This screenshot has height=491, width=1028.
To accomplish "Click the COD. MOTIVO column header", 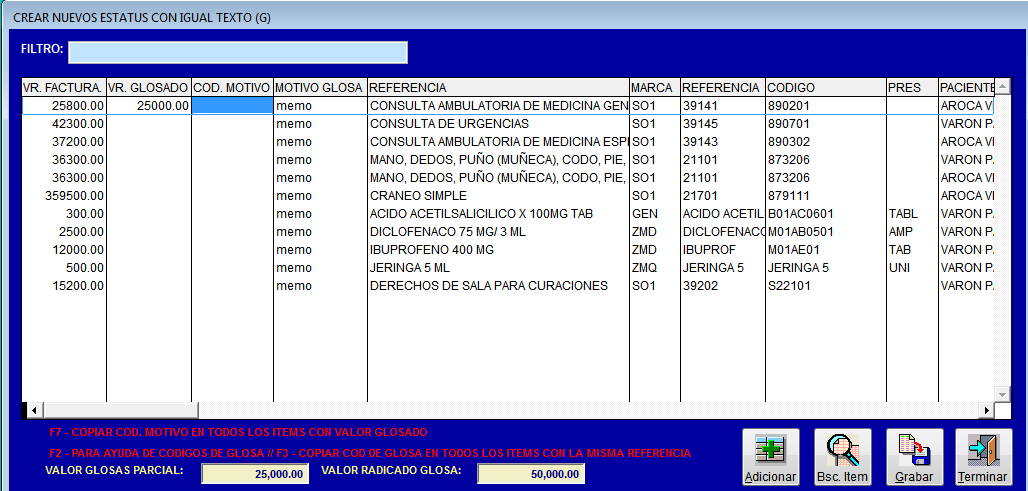I will pos(232,88).
